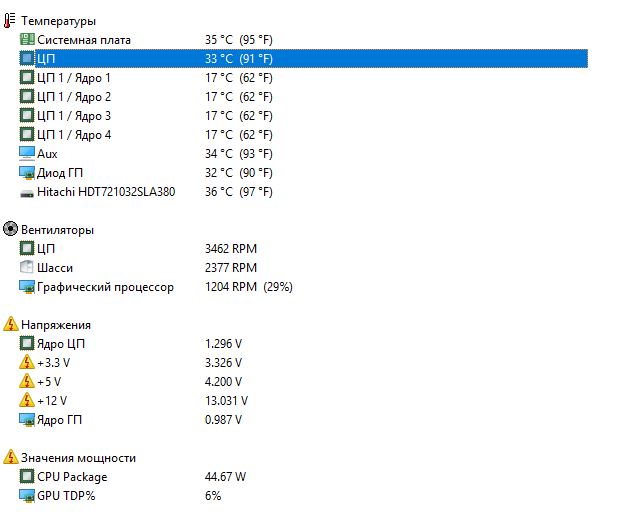Click the GPU icon next to Диод ГП

pos(27,173)
